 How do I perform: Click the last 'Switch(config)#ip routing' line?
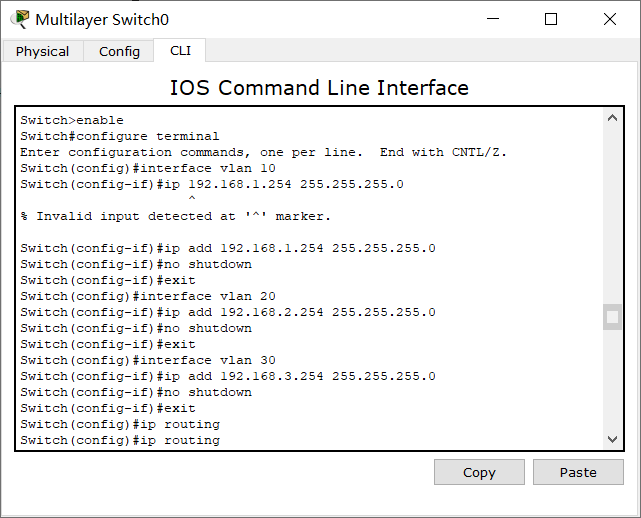[x=120, y=440]
